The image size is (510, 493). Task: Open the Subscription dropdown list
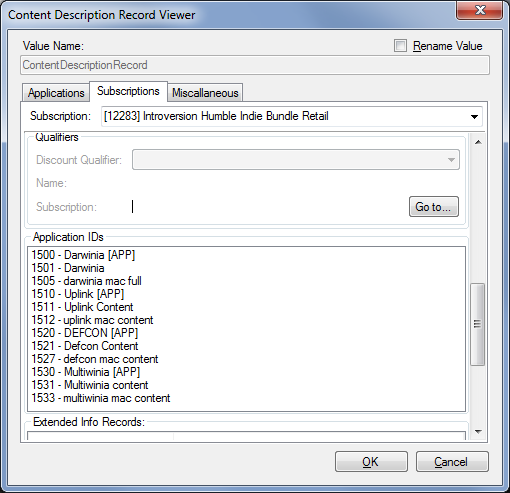(474, 117)
